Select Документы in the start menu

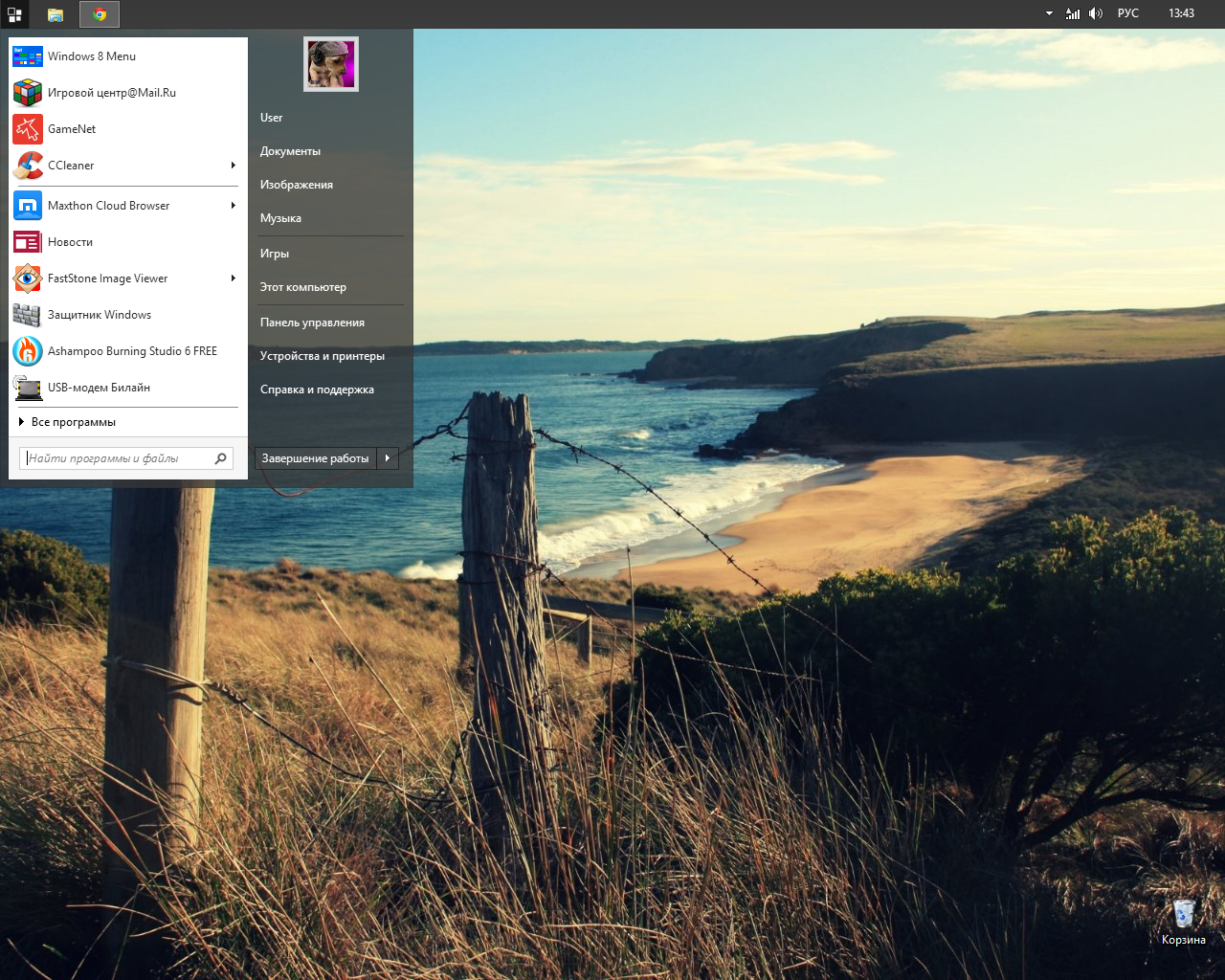[290, 151]
